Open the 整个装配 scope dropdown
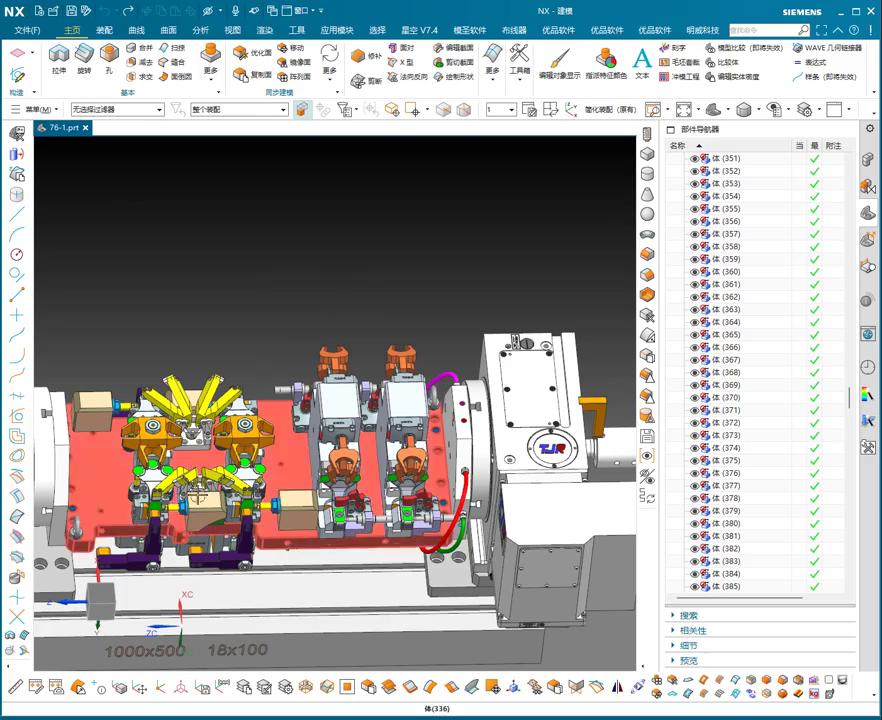Screen dimensions: 882x720 tap(238, 110)
